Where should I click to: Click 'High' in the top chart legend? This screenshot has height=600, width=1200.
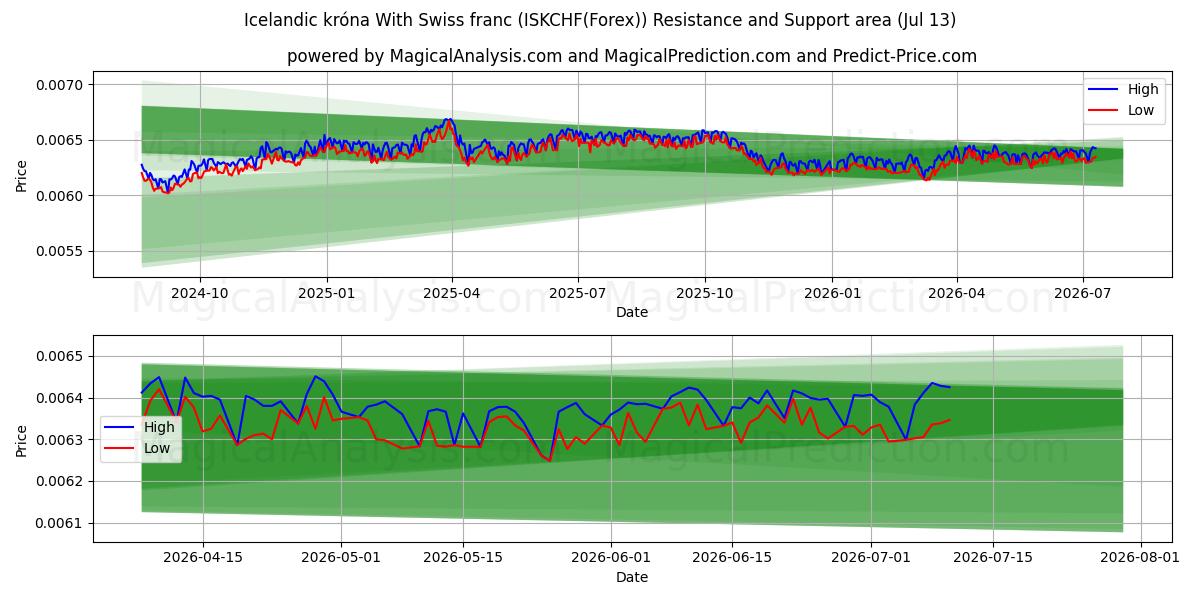coord(1143,89)
